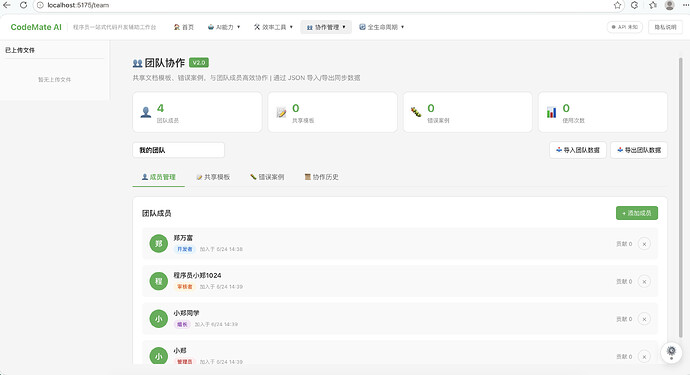Click the people icon beside 团队协作 title
690x375 pixels.
point(137,63)
